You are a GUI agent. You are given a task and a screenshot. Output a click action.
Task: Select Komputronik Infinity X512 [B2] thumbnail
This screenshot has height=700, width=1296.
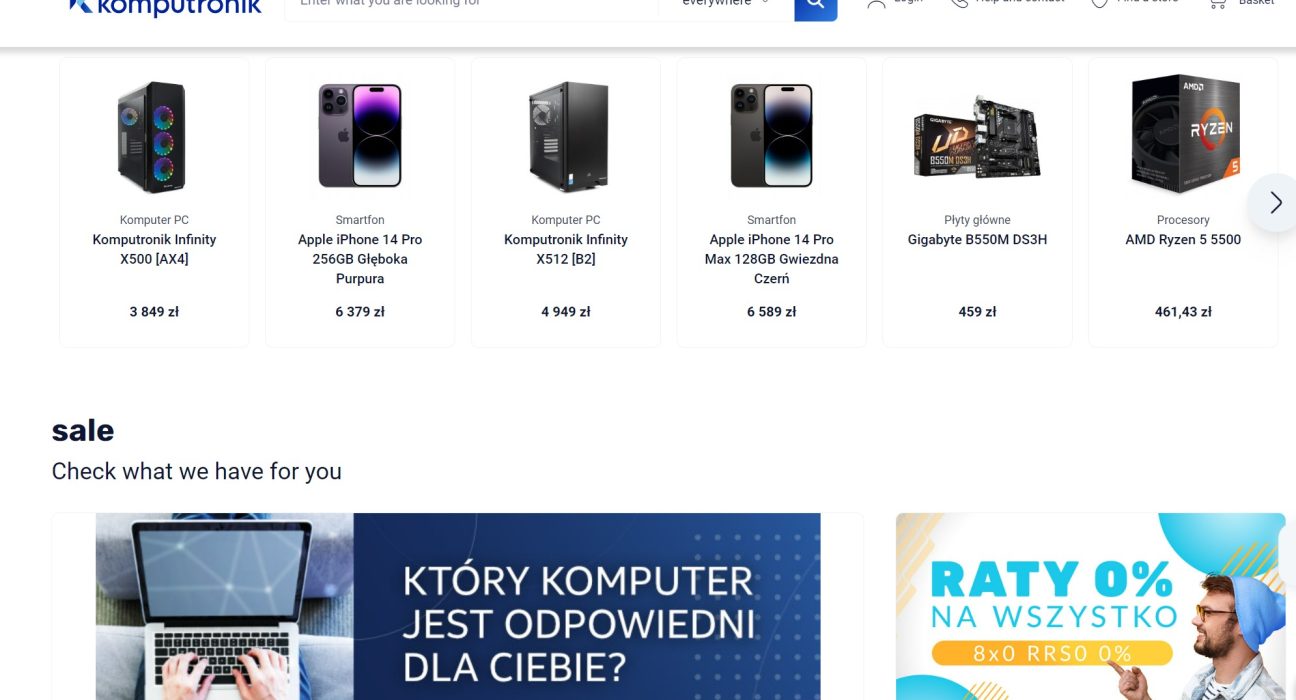pos(566,137)
